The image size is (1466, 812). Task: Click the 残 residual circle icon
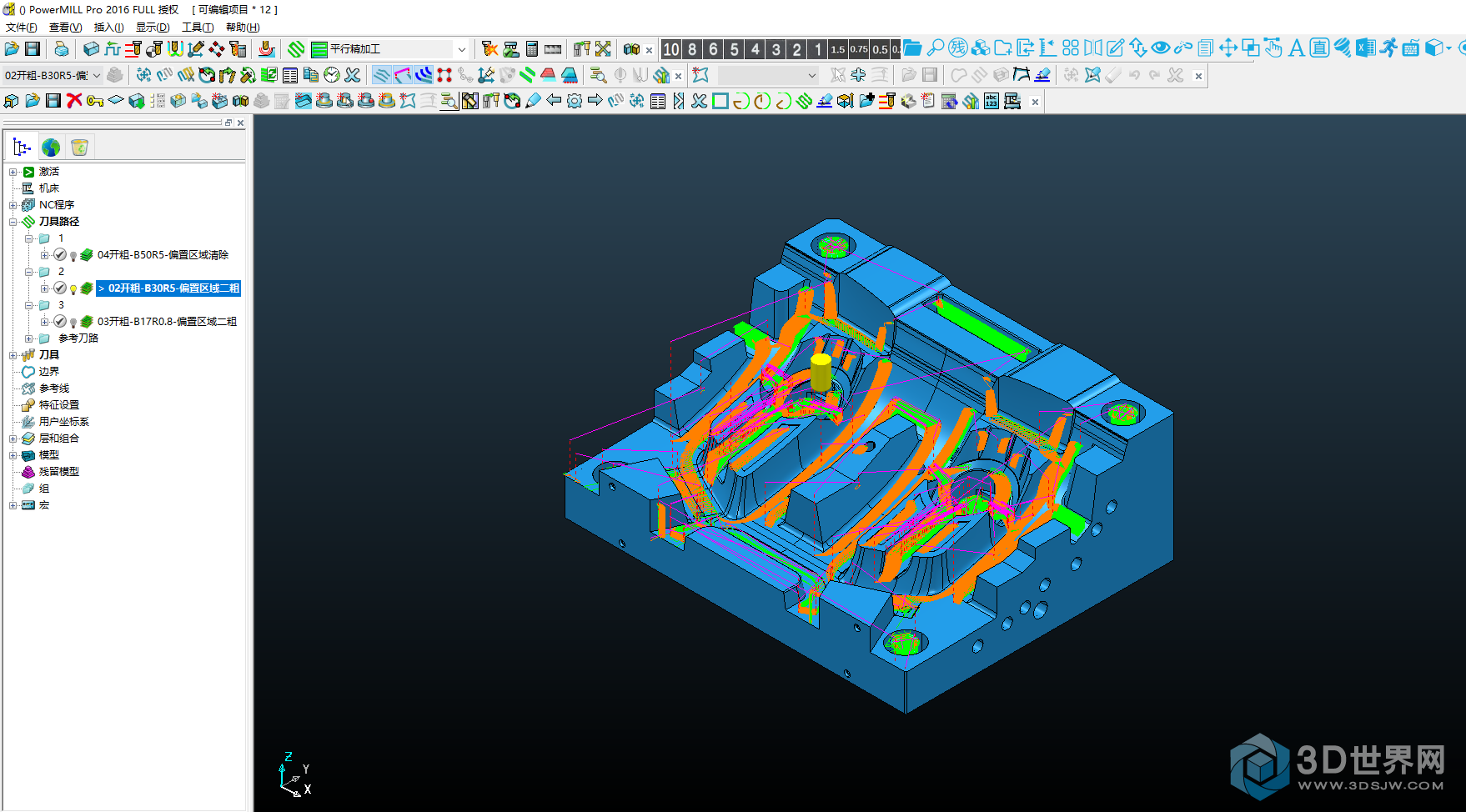[x=958, y=48]
